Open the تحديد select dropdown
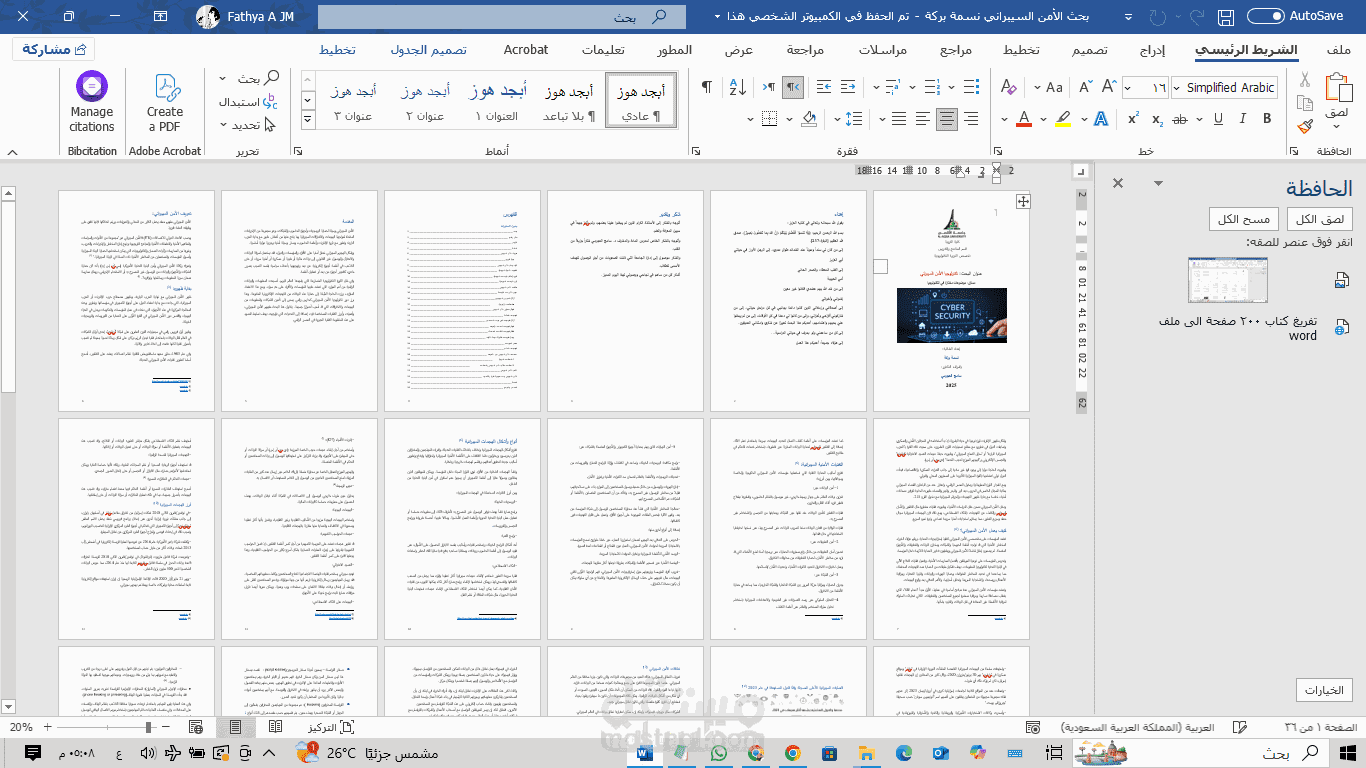Viewport: 1366px width, 768px height. coord(248,125)
